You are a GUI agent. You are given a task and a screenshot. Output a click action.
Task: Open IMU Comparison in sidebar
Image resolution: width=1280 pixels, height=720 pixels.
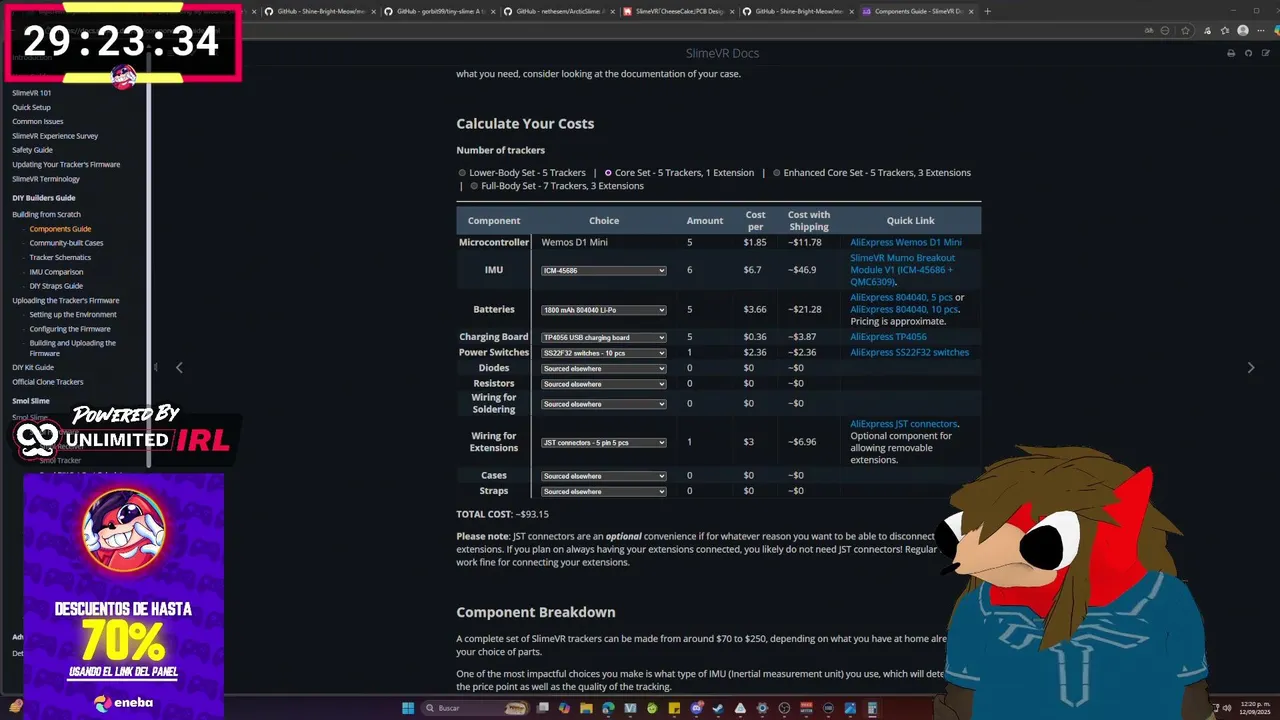(x=56, y=272)
